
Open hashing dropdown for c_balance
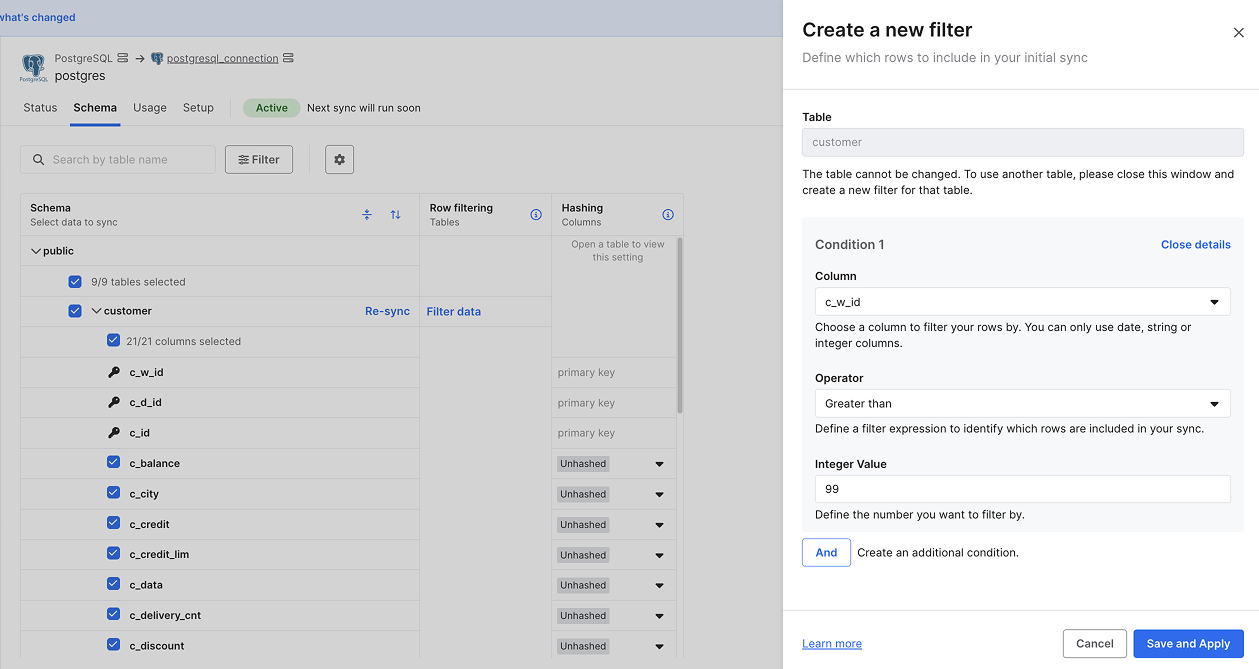[659, 464]
